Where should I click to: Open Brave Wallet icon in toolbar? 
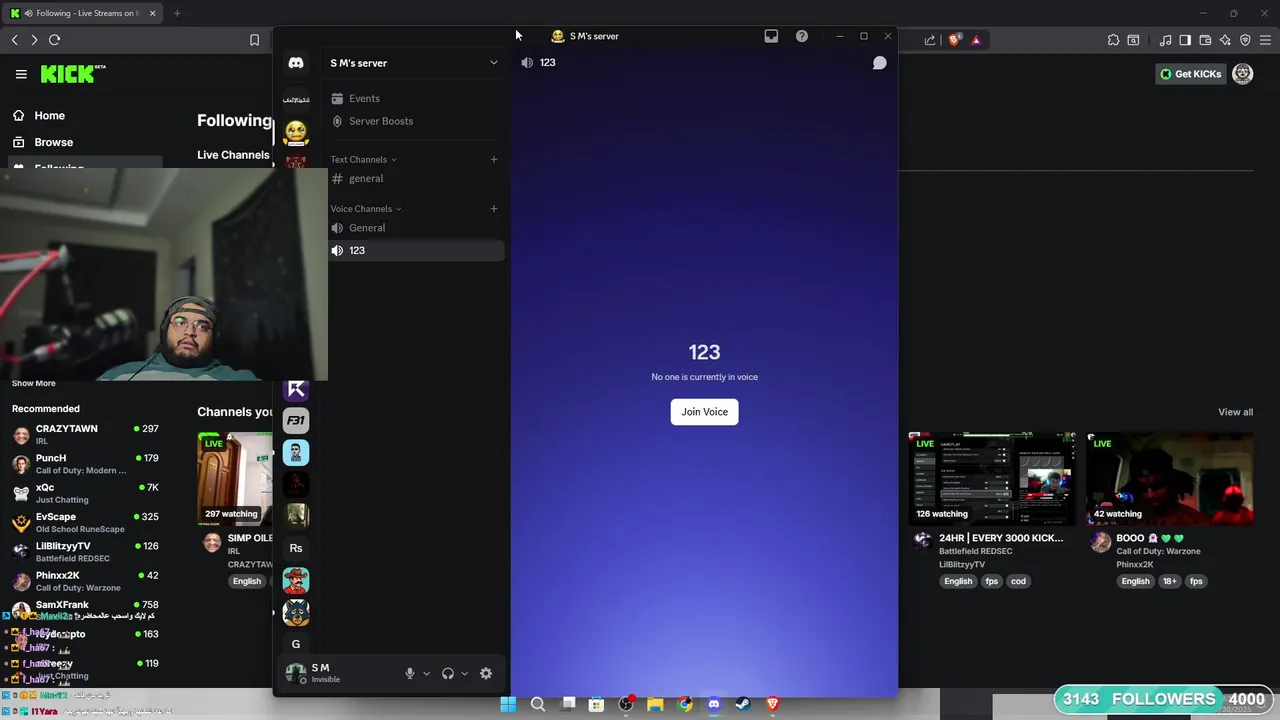(x=1205, y=40)
